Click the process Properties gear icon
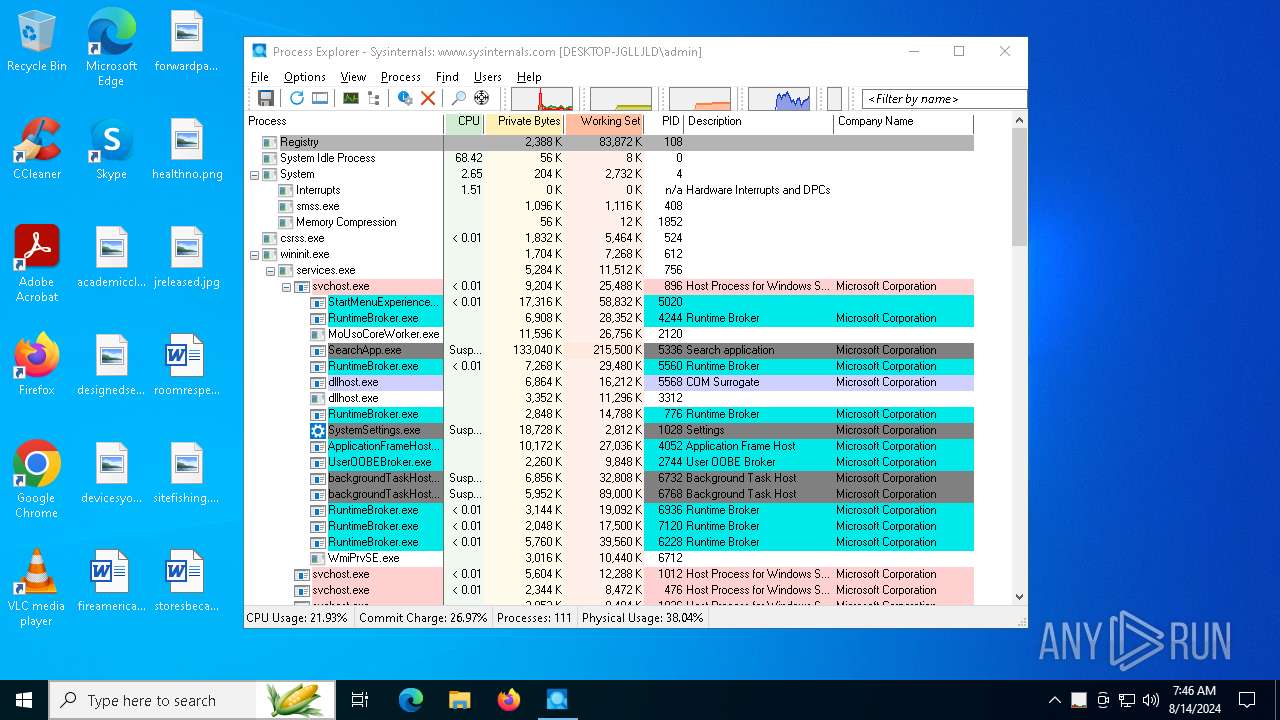 (405, 98)
